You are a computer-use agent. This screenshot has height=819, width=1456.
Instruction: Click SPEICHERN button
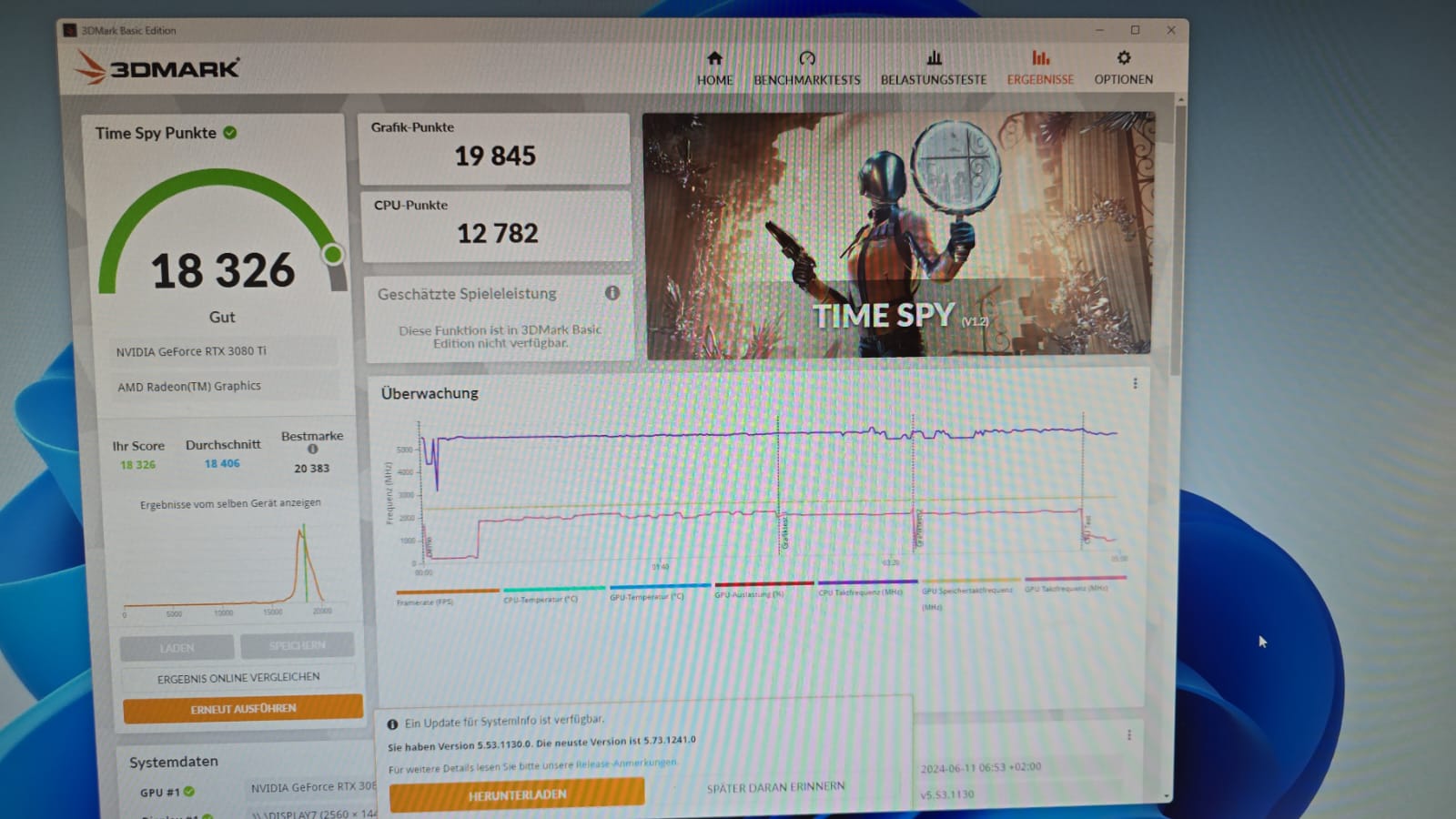(297, 645)
